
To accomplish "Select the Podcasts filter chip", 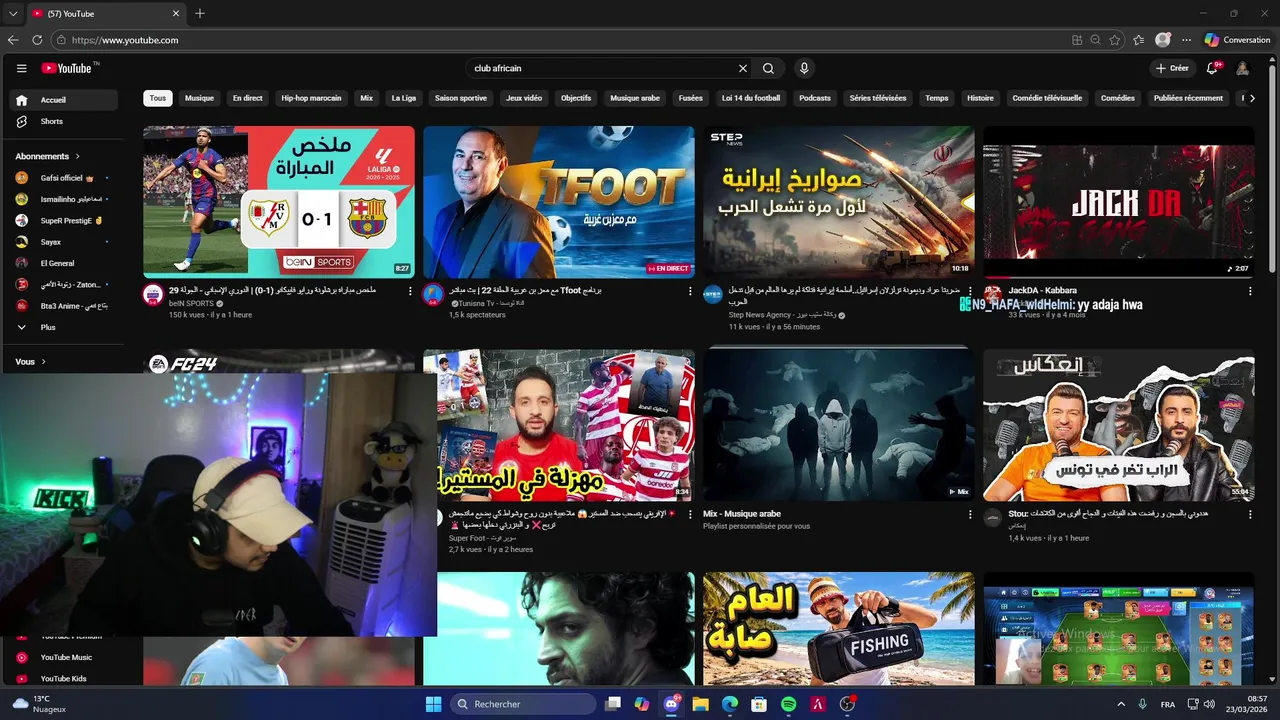I will coord(815,98).
